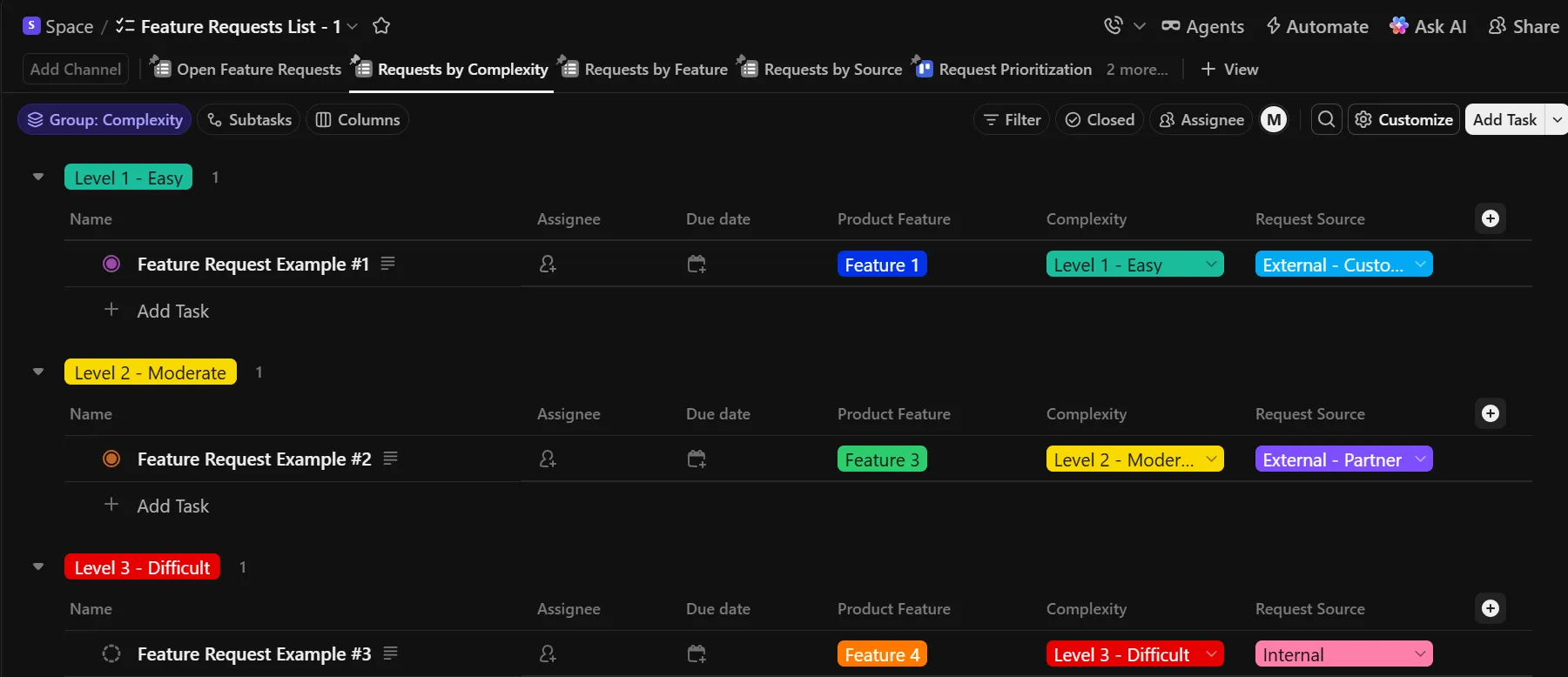Open Feature Request Example #2 task
Viewport: 1568px width, 677px height.
[x=254, y=459]
